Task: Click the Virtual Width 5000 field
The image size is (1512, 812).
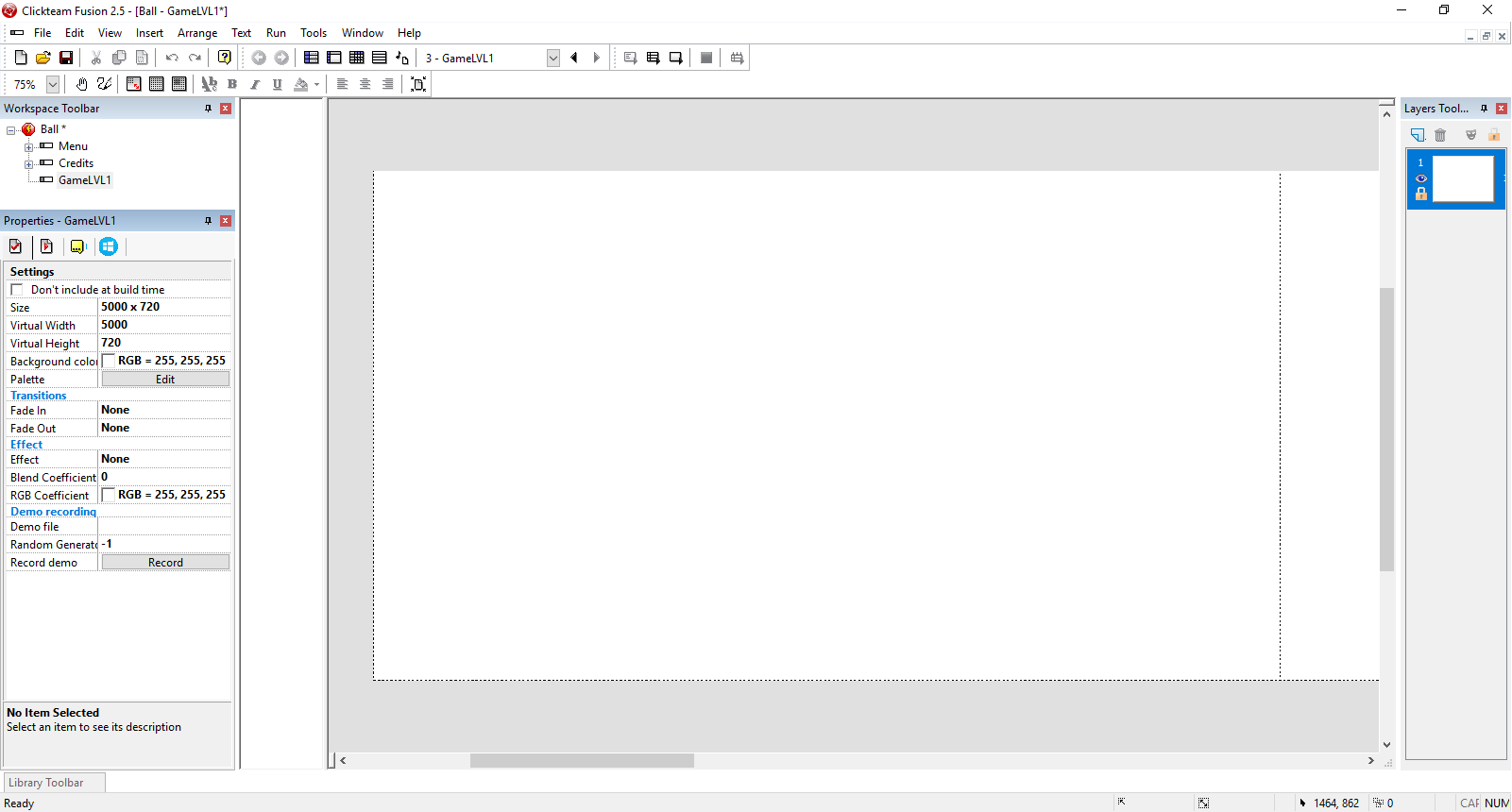Action: tap(164, 325)
